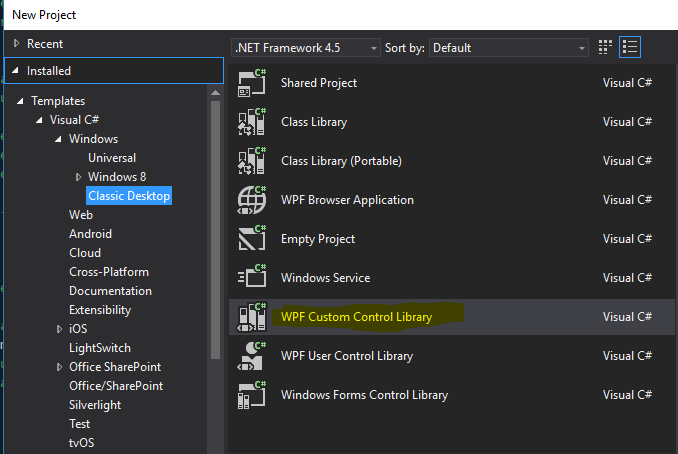
Task: Open the Sort by Default dropdown
Action: (x=510, y=47)
